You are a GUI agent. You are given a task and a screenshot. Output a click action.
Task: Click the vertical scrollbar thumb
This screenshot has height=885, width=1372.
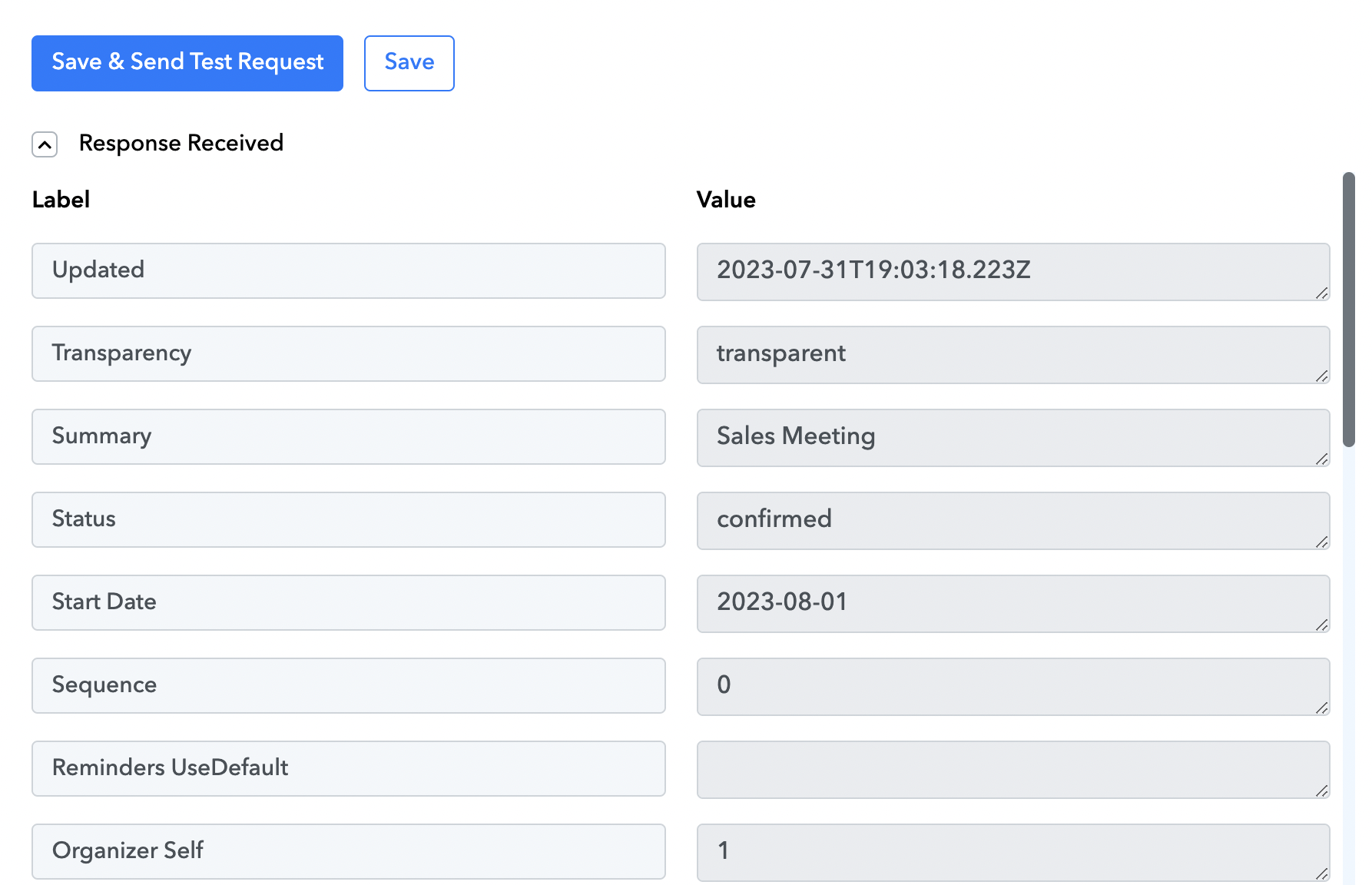[1349, 309]
